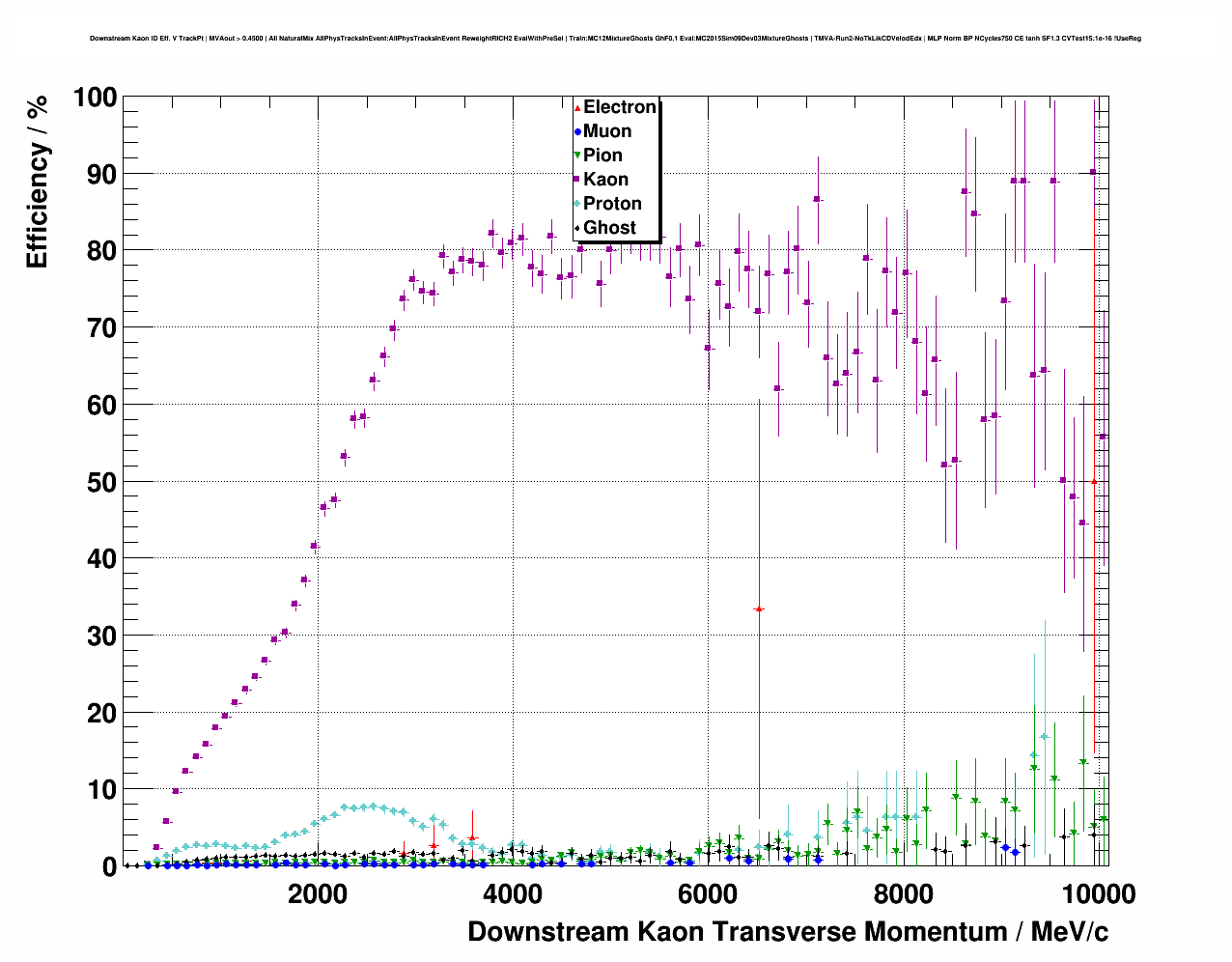The height and width of the screenshot is (962, 1232).
Task: Click the y-axis tick label "80"
Action: pos(101,251)
